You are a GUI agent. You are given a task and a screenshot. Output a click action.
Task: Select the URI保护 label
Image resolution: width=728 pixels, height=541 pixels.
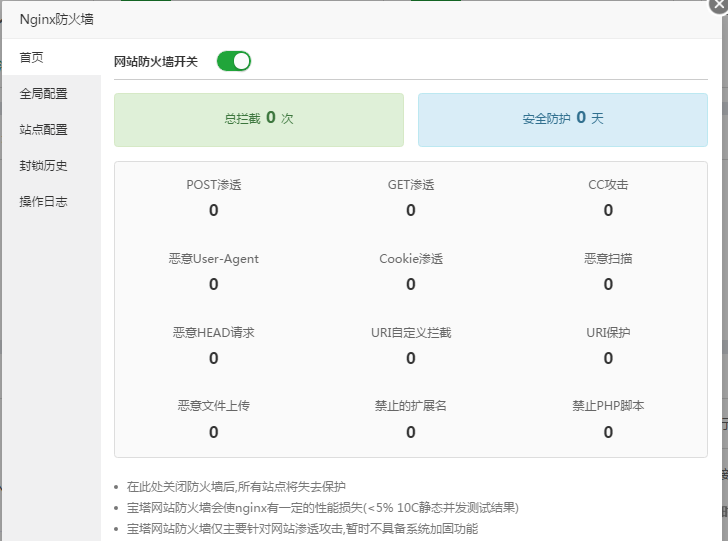pos(608,332)
